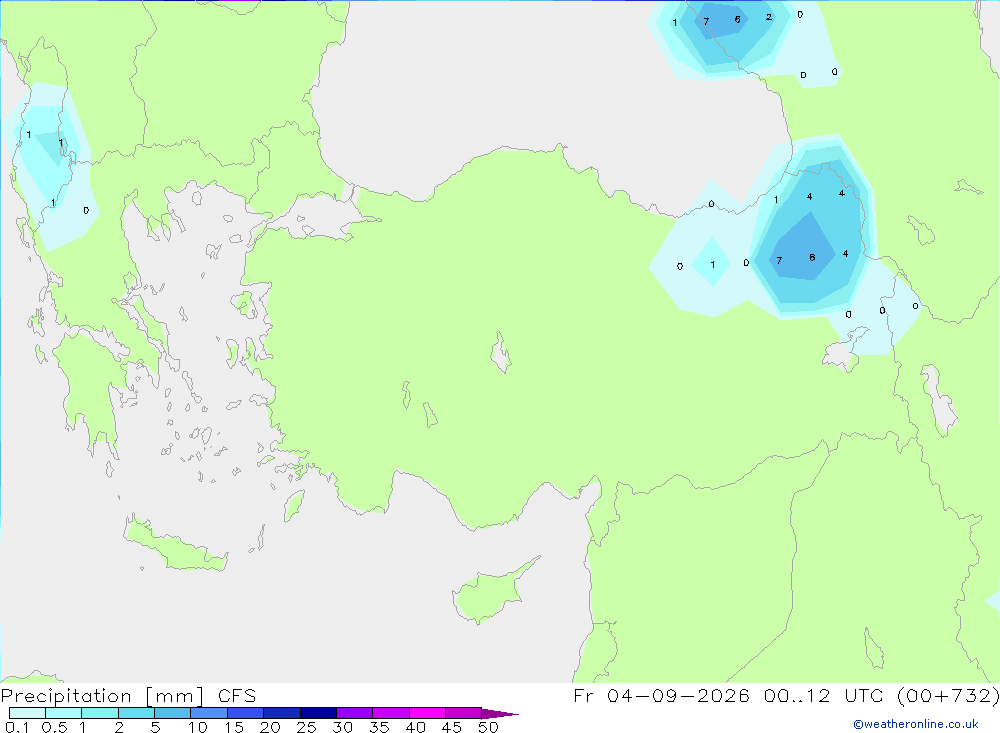Click the 0.1–0.5 mm palest legend swatch
The height and width of the screenshot is (733, 1000).
pos(27,713)
